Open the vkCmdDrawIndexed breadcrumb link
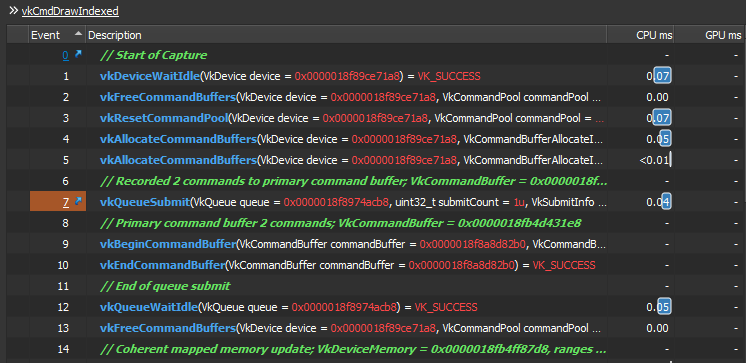Screen dimensions: 746x363 tap(70, 11)
